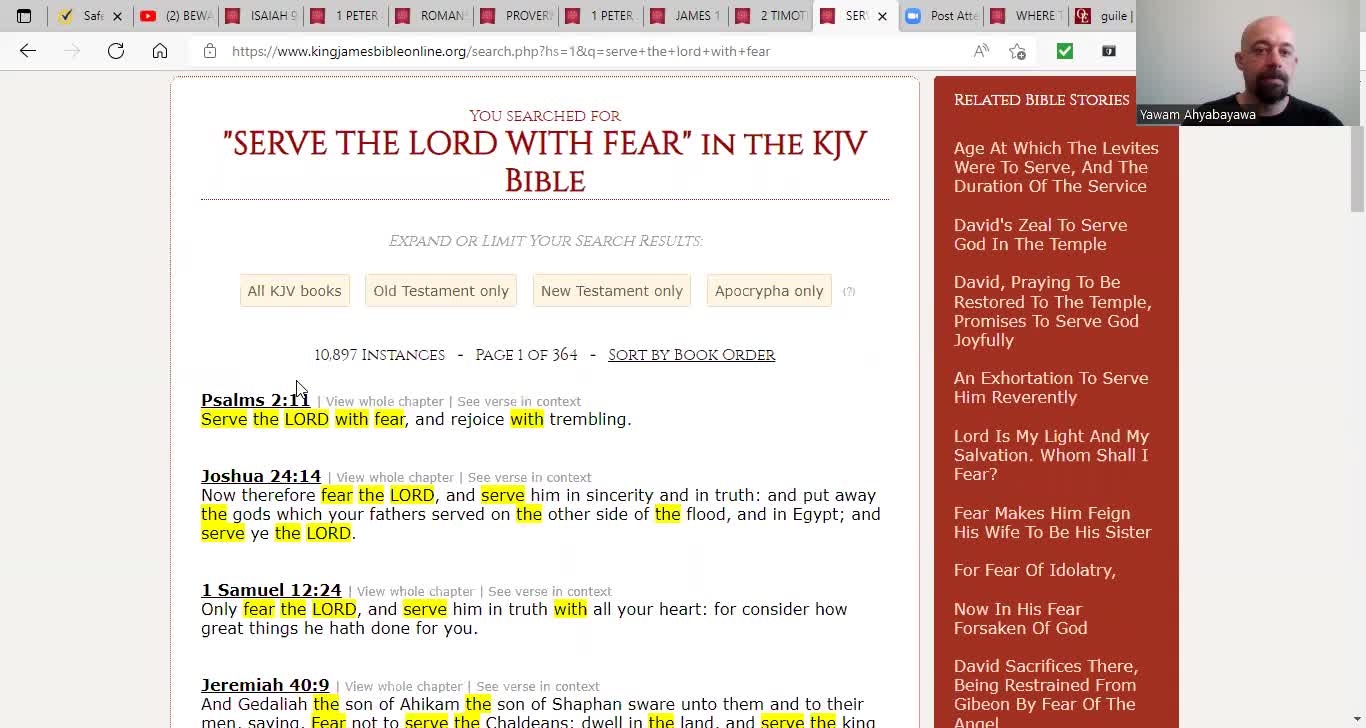This screenshot has width=1366, height=728.
Task: Click Yawam Ahyabayawa video thumbnail
Action: click(x=1251, y=62)
